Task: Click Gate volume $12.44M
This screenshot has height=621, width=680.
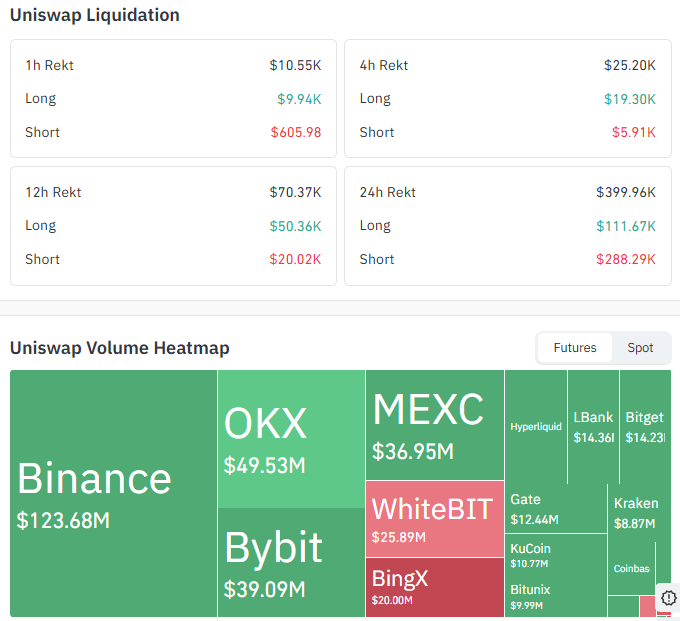Action: point(534,520)
